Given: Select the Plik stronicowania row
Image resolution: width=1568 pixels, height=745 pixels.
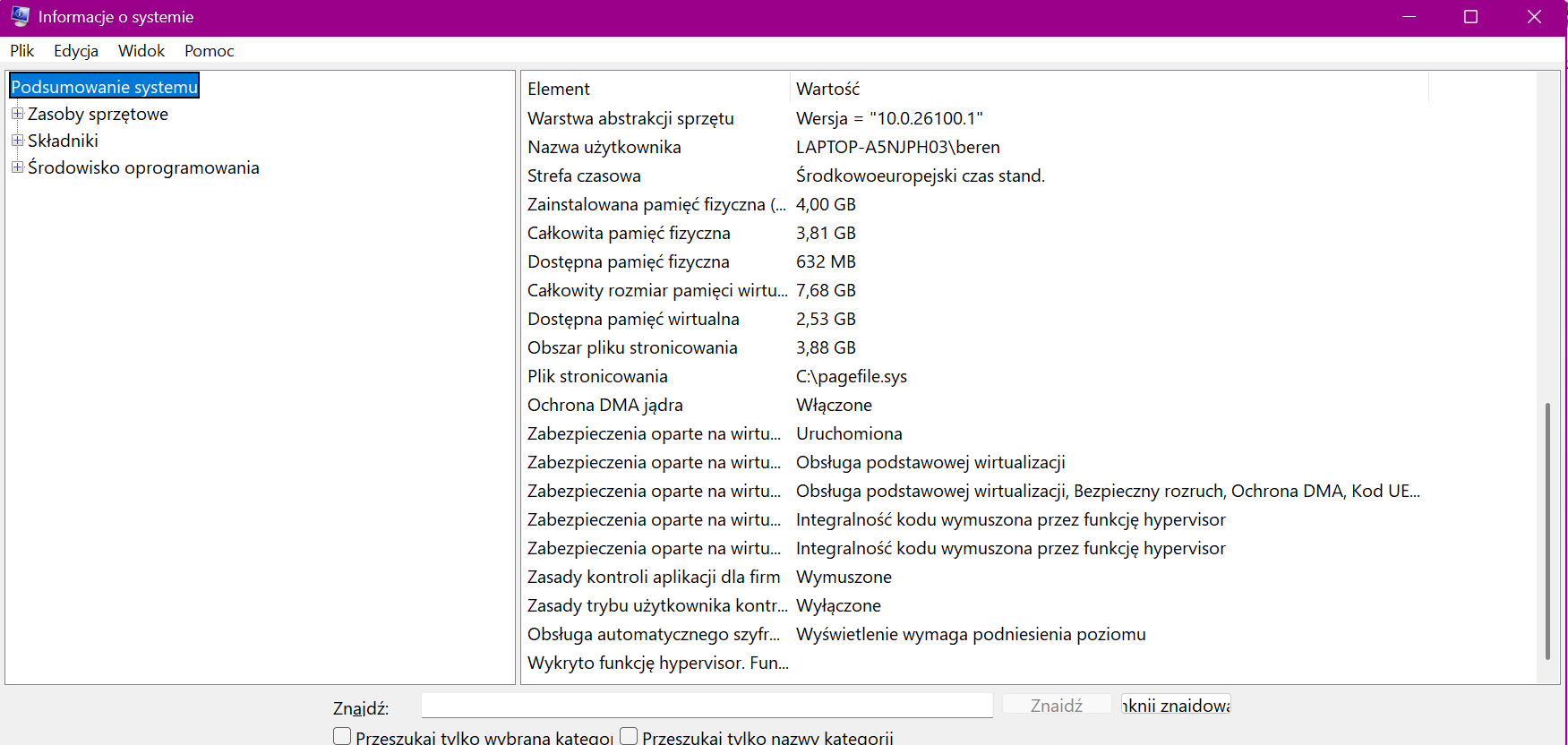Looking at the screenshot, I should [x=1028, y=376].
